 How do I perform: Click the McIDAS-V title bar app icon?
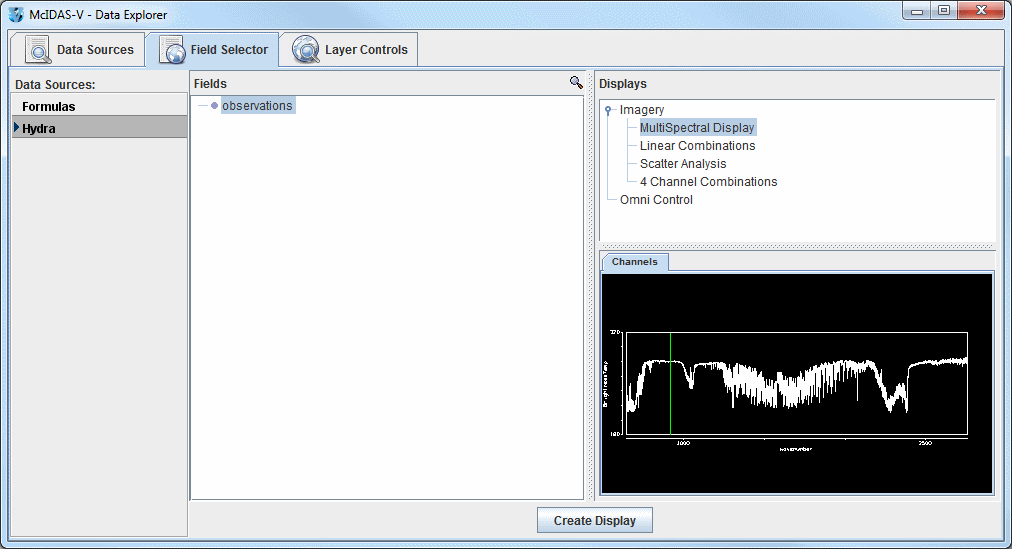tap(16, 14)
